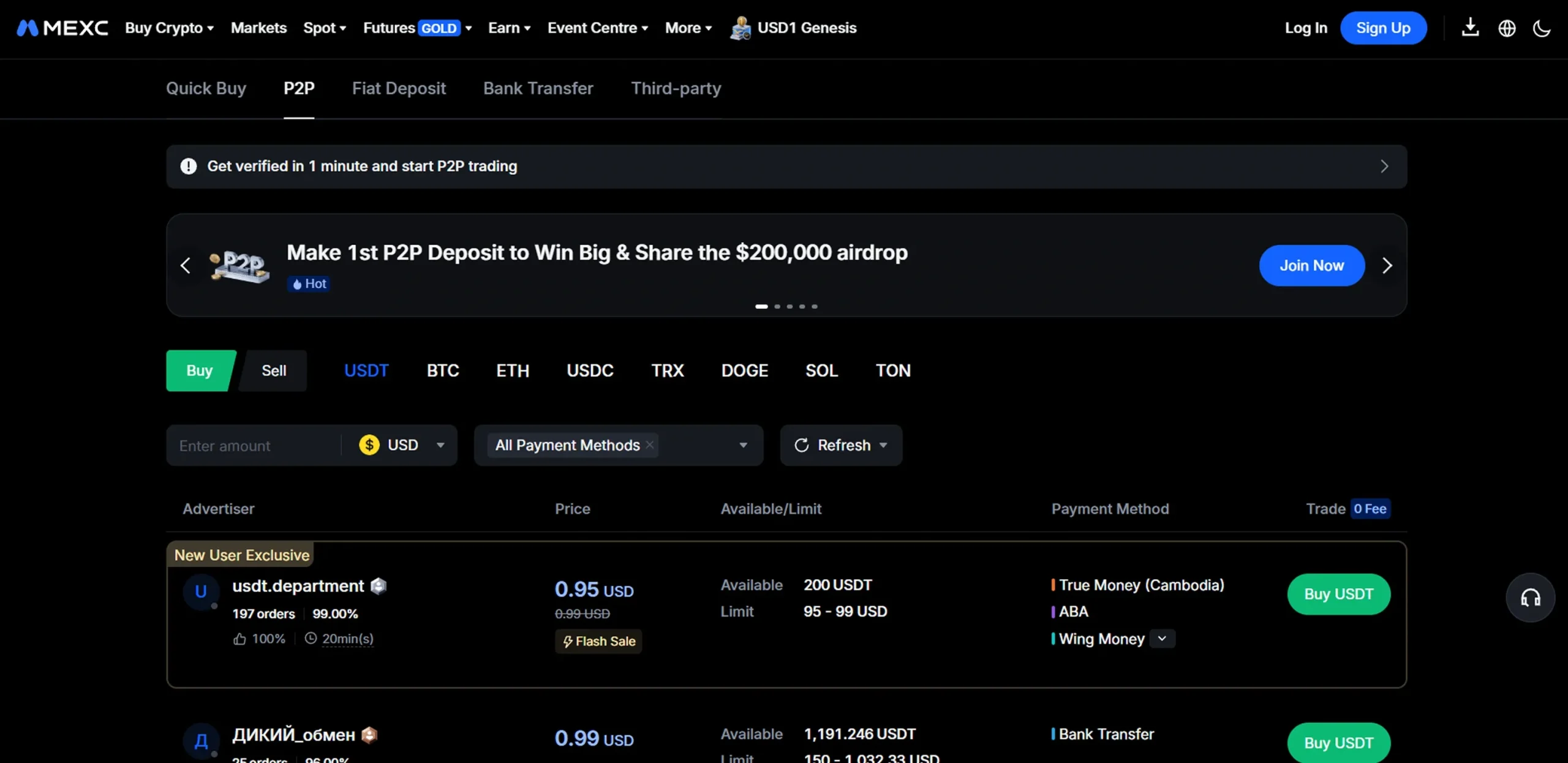
Task: Open the download app icon
Action: [1470, 28]
